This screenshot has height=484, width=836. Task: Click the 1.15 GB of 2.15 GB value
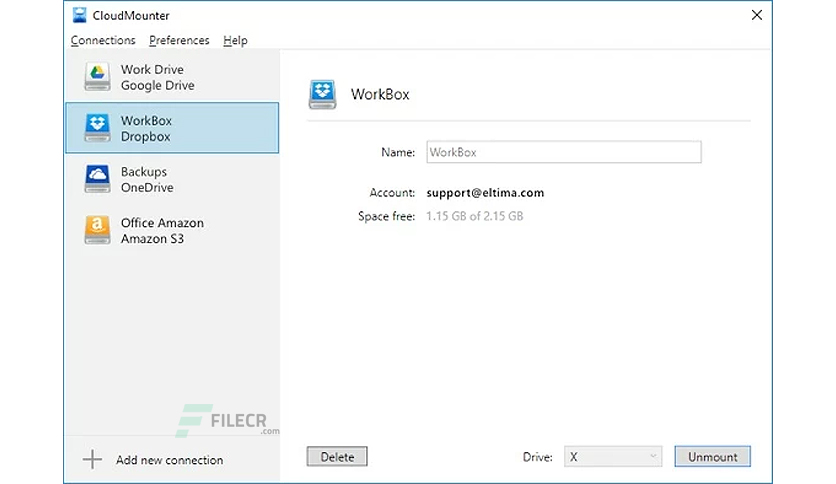tap(475, 216)
